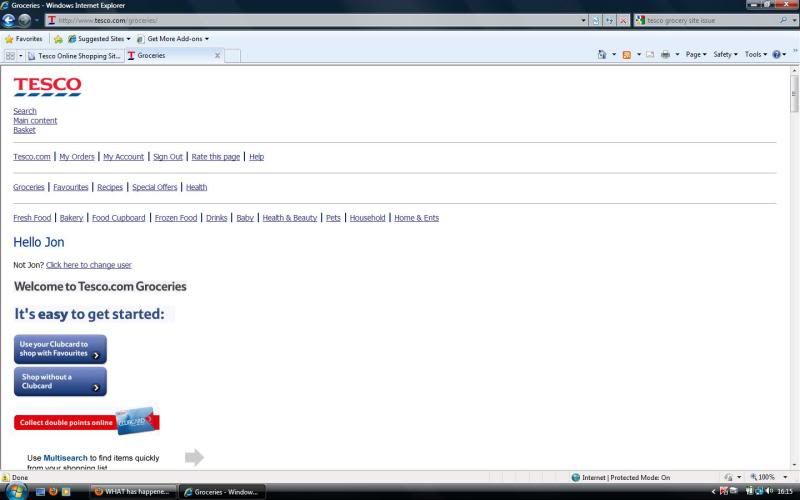Click the address bar URL field
This screenshot has width=800, height=500.
click(300, 20)
